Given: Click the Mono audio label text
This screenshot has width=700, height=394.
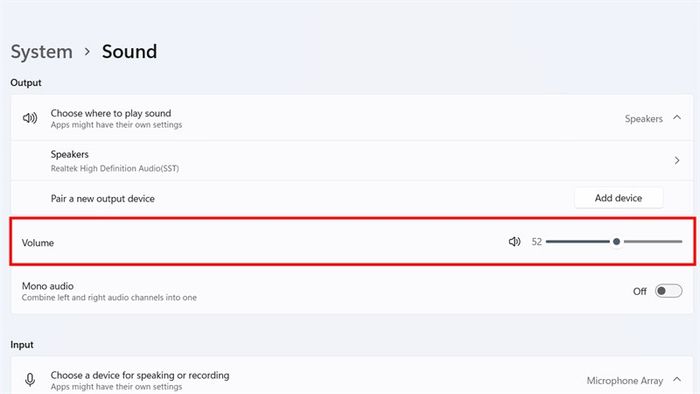Looking at the screenshot, I should (x=48, y=286).
